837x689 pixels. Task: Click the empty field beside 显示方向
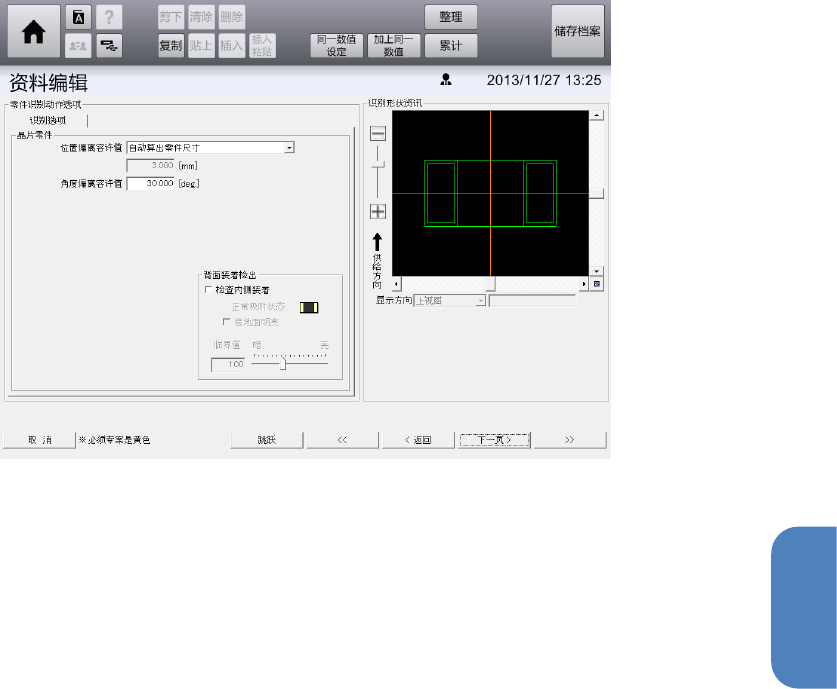(533, 300)
